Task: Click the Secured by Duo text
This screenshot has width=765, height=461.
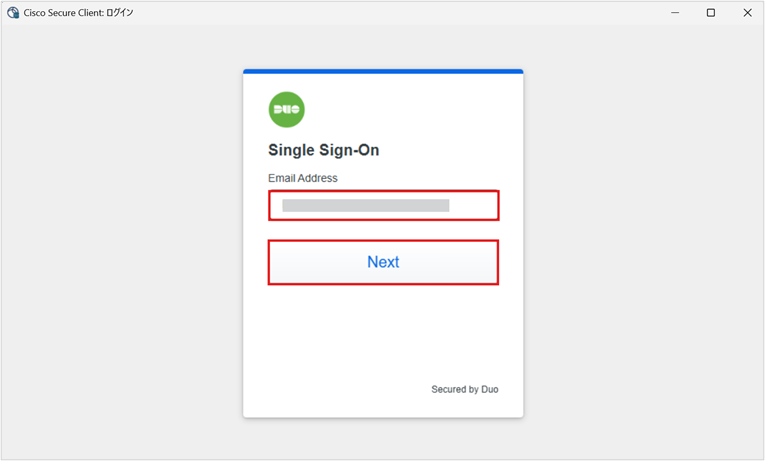Action: [464, 389]
